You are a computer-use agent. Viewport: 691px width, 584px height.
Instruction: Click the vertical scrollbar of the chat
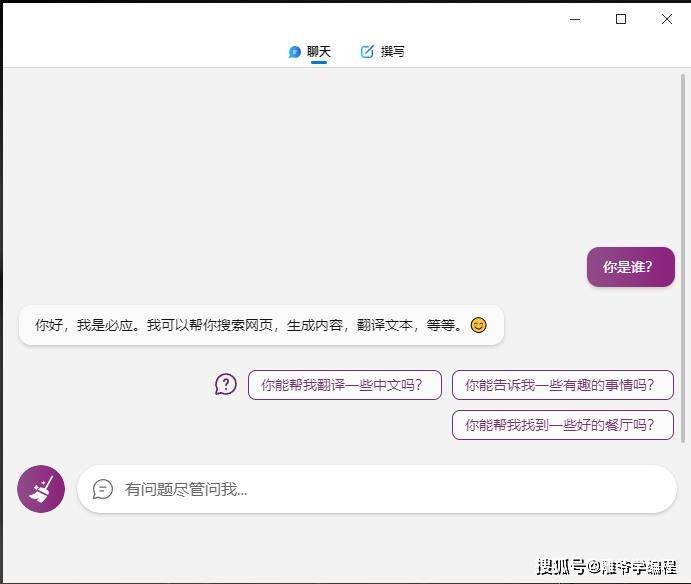pyautogui.click(x=683, y=258)
